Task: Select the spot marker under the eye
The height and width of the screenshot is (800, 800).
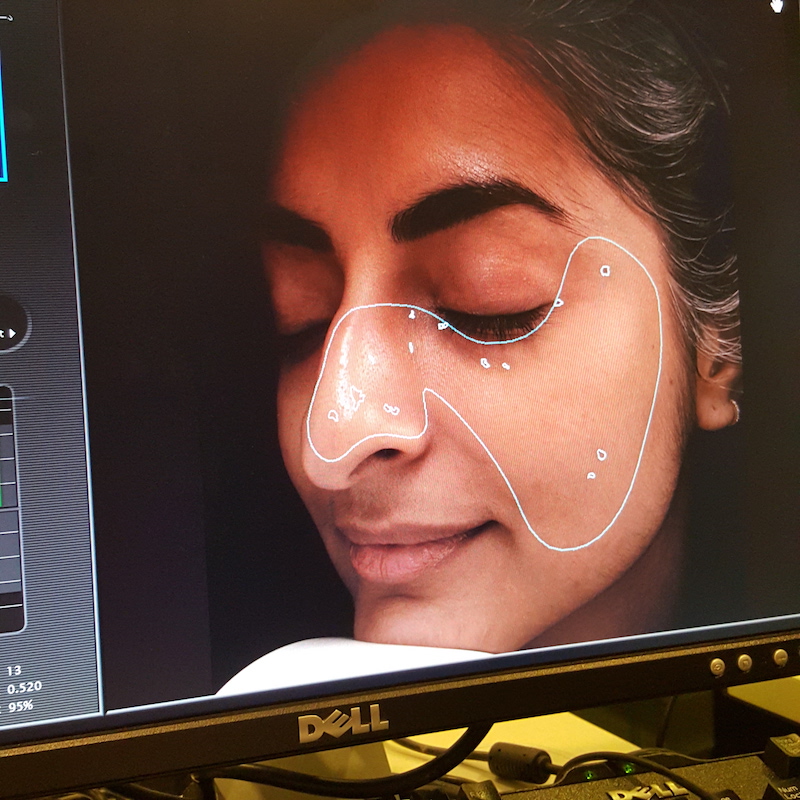Action: pos(485,362)
